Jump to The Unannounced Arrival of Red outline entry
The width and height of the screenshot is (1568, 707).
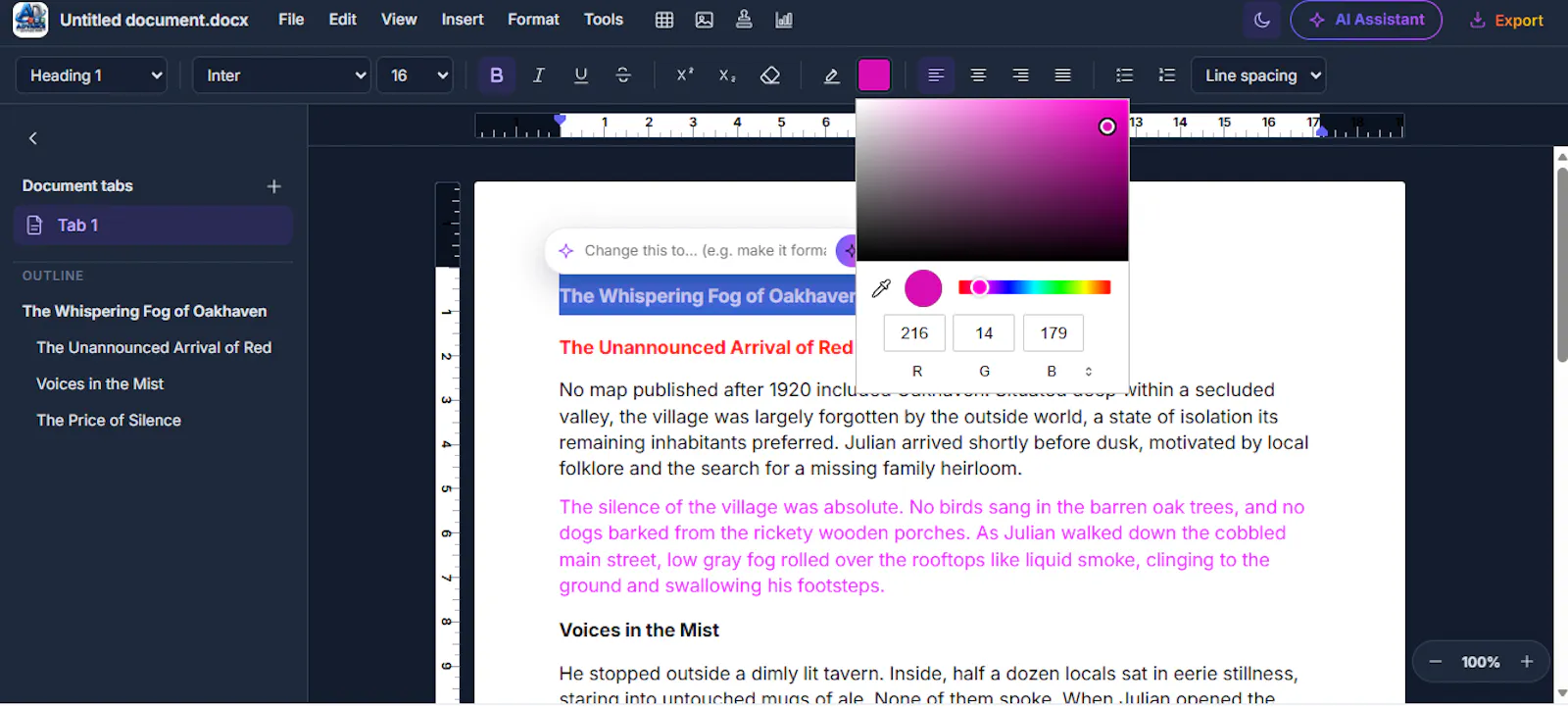[x=154, y=347]
